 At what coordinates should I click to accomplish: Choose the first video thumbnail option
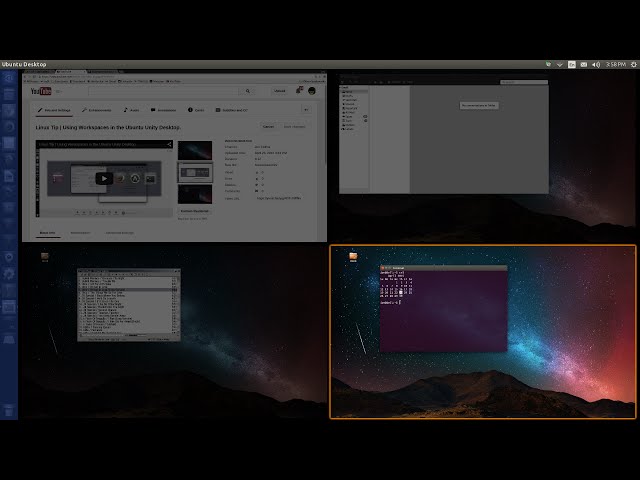(195, 150)
